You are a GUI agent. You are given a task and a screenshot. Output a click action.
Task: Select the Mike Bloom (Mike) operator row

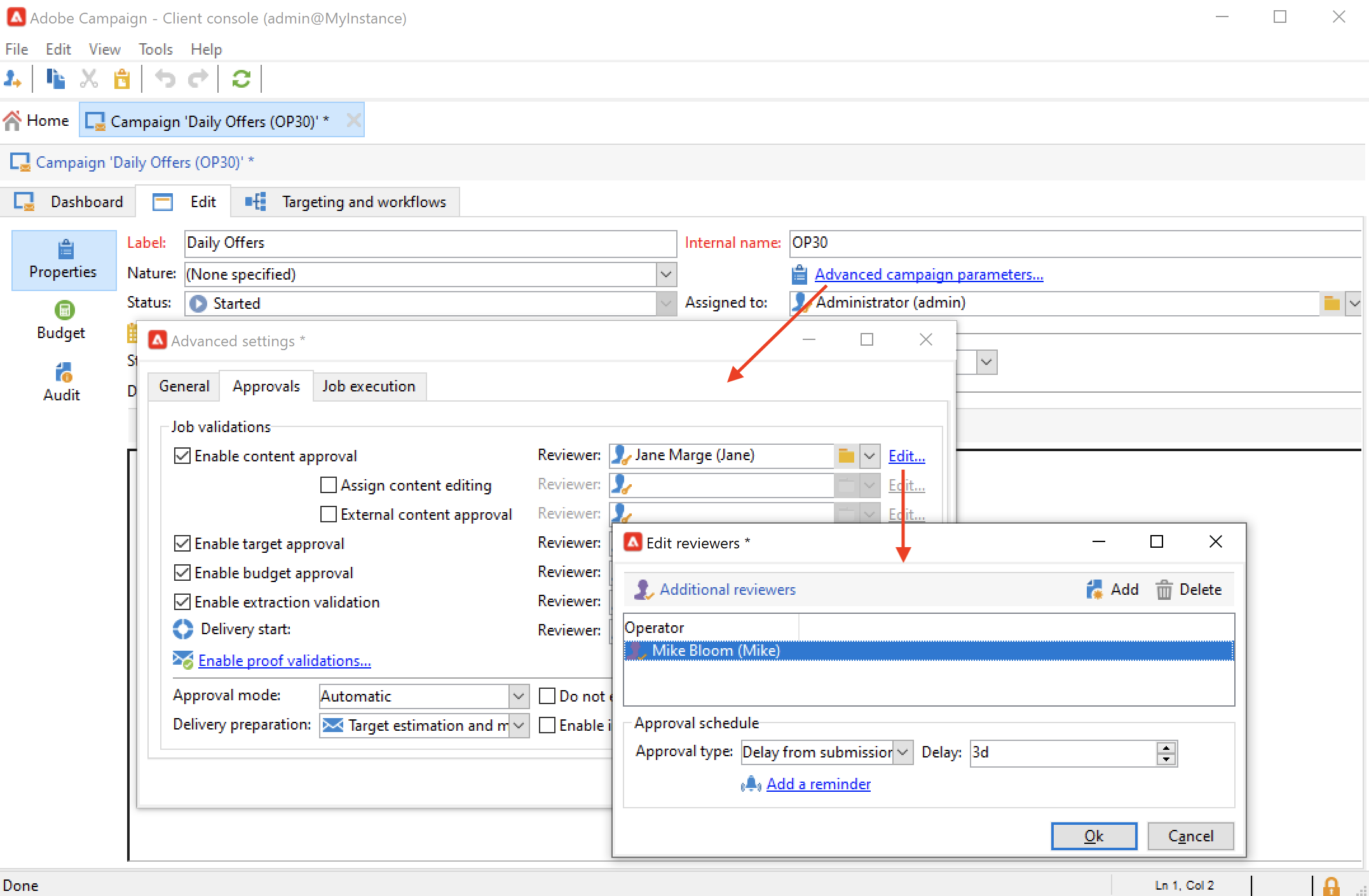tap(715, 651)
